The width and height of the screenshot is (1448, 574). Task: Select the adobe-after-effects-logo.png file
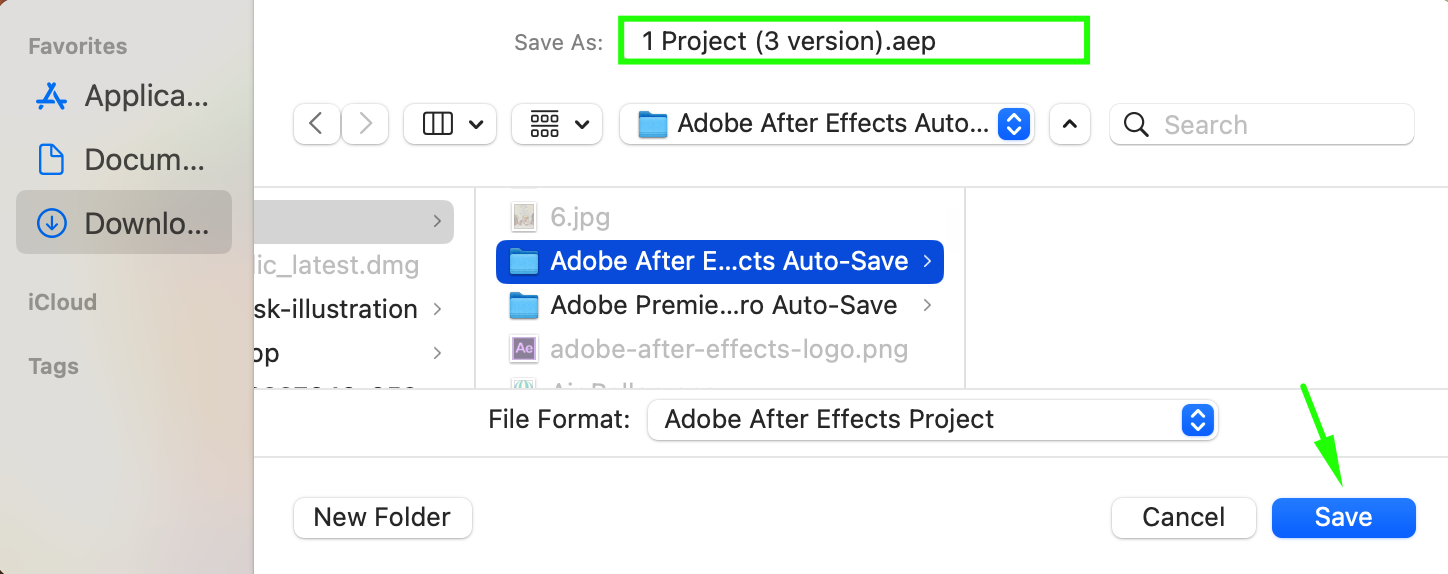tap(728, 349)
